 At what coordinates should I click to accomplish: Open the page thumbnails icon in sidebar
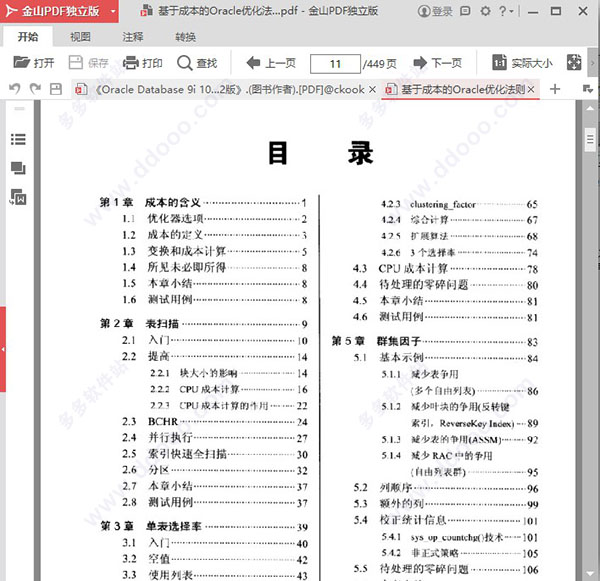[x=18, y=168]
